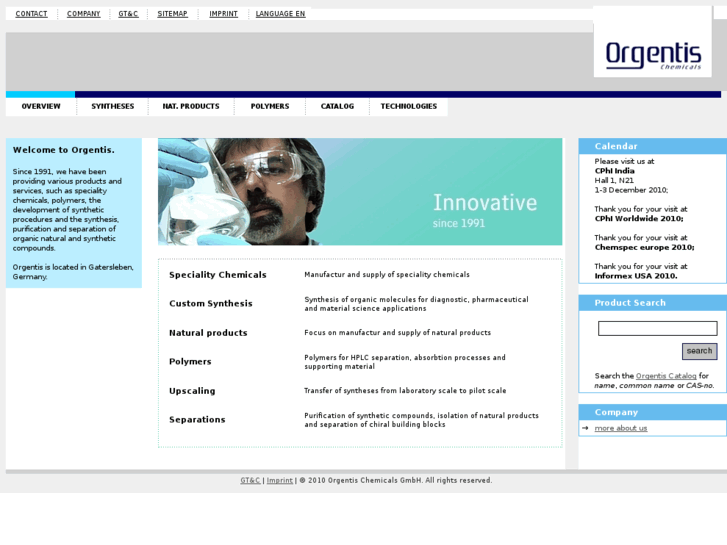Select the Syntheses navigation tab
This screenshot has height=545, width=727.
coord(113,106)
